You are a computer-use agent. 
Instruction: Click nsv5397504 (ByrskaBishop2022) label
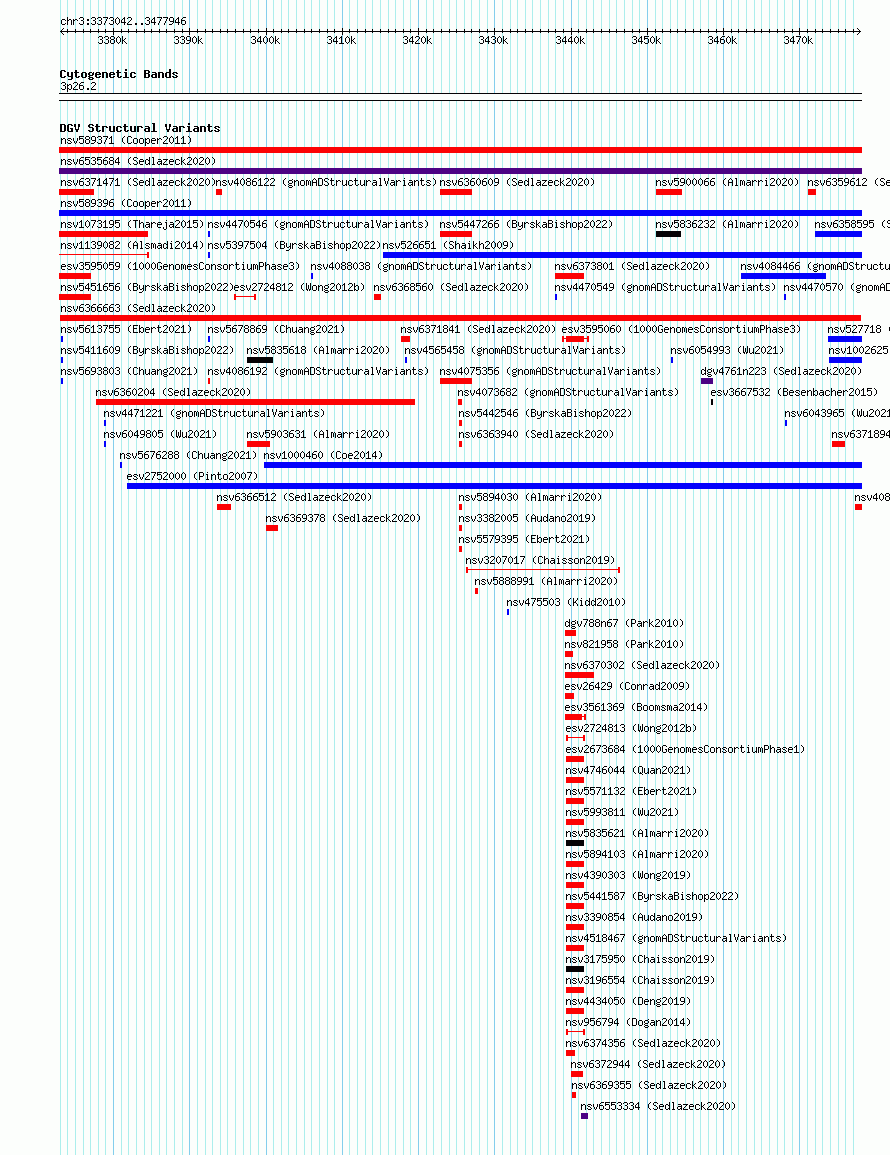tap(294, 245)
